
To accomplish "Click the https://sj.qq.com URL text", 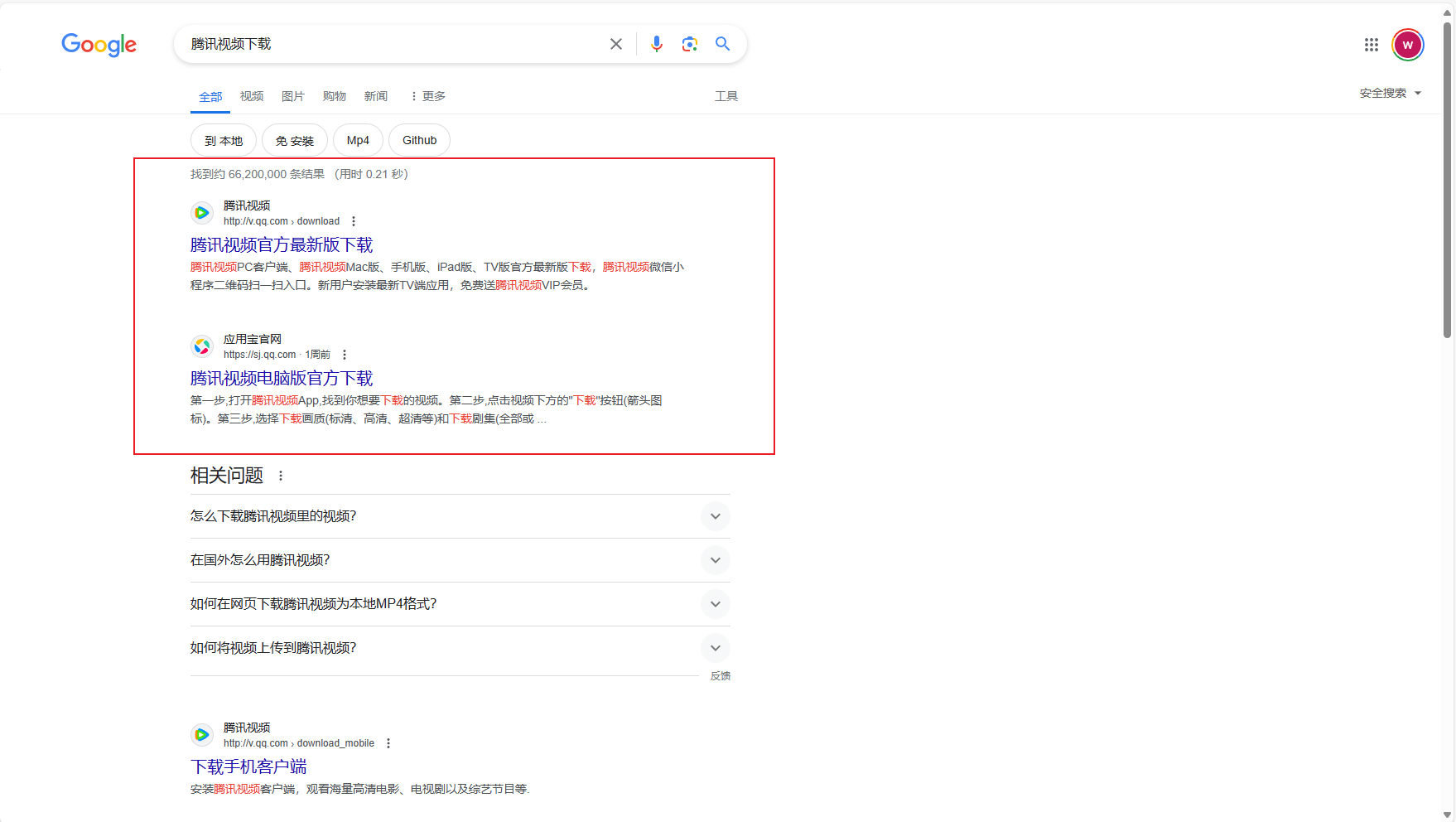I will tap(259, 355).
